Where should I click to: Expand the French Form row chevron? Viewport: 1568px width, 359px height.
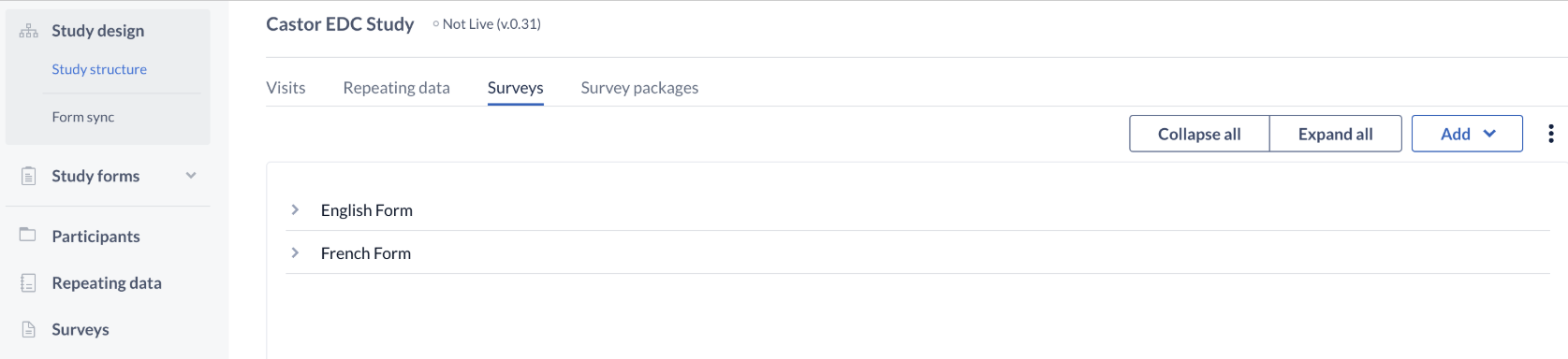coord(295,252)
